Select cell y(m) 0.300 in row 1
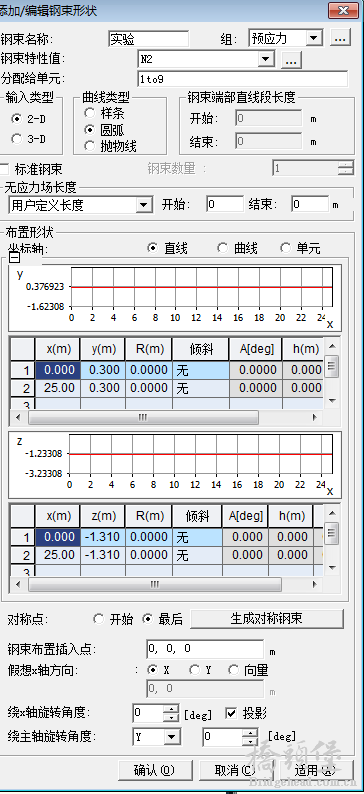This screenshot has height=794, width=364. tap(103, 370)
